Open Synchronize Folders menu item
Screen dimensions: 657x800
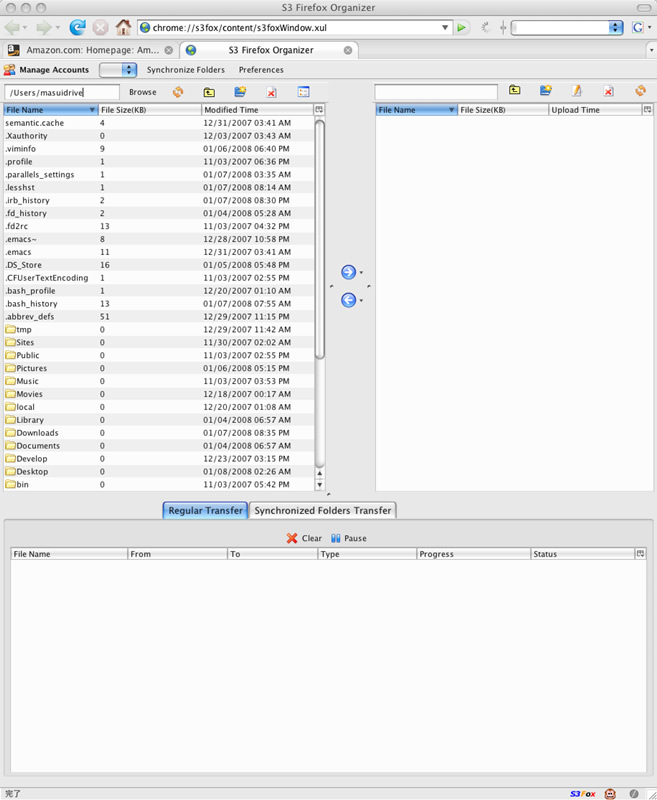186,70
